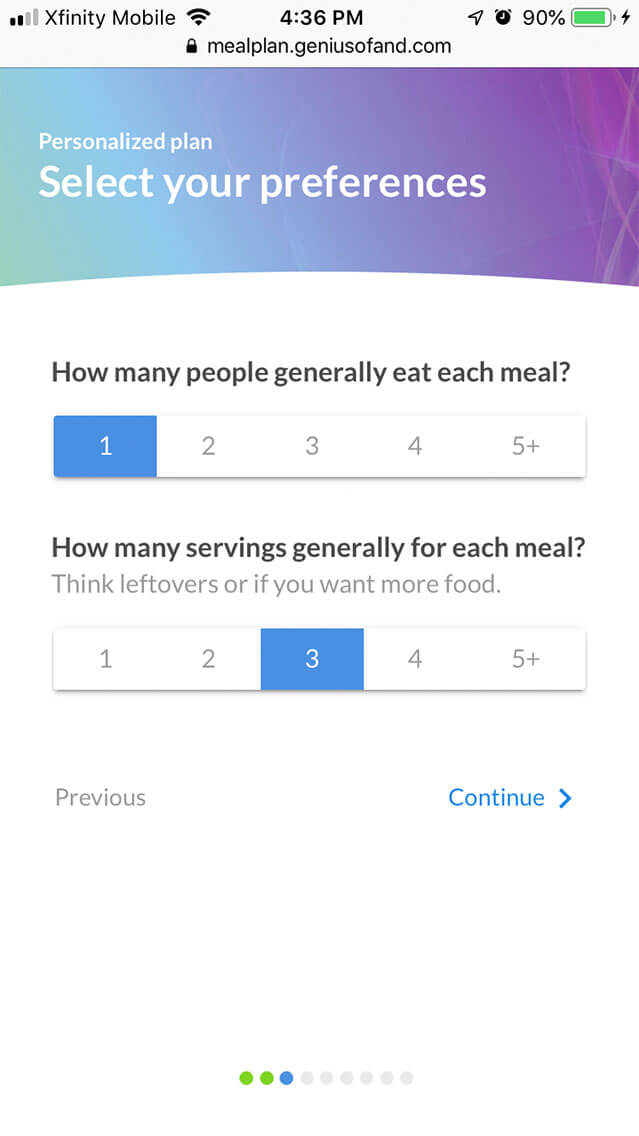The image size is (639, 1136).
Task: Click the Continue button
Action: [496, 797]
